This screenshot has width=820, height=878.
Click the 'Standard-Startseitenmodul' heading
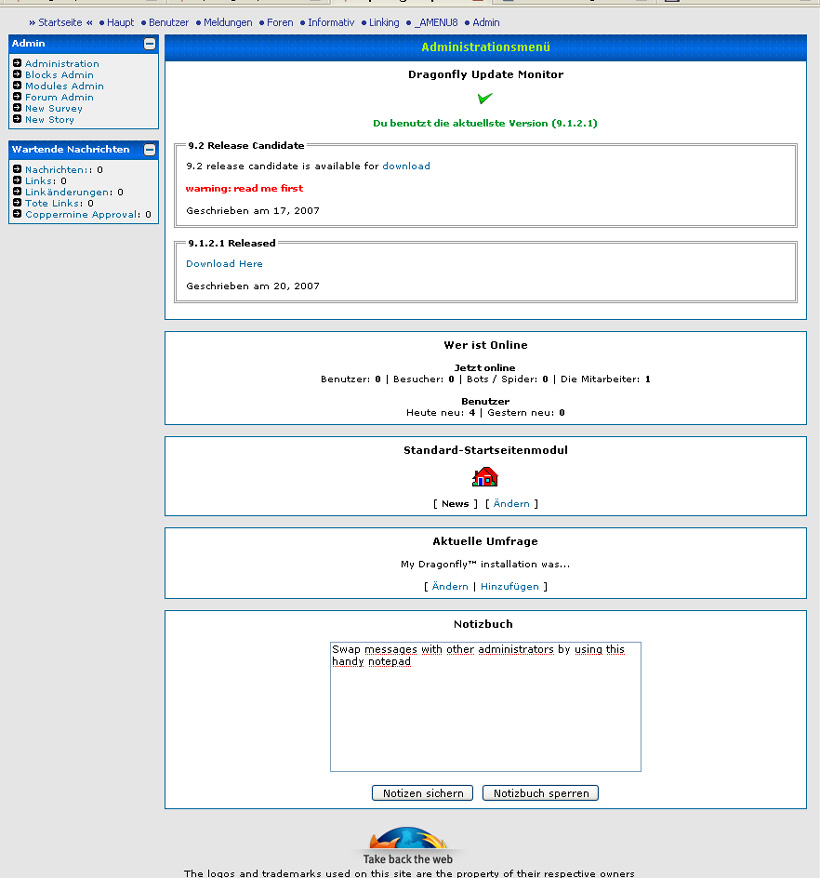pyautogui.click(x=486, y=450)
